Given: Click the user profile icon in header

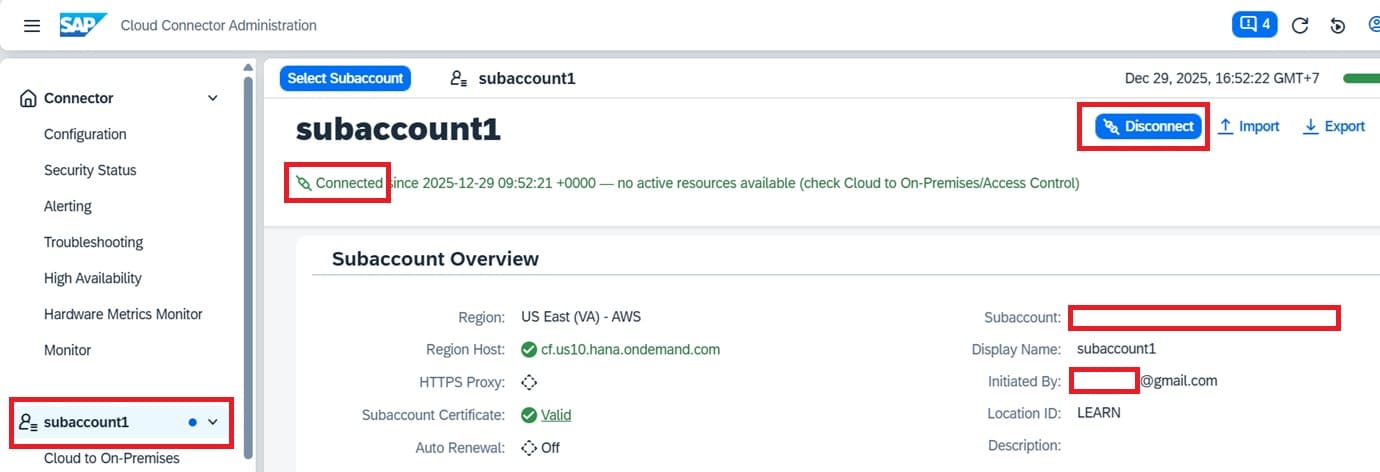Looking at the screenshot, I should click(x=1372, y=26).
